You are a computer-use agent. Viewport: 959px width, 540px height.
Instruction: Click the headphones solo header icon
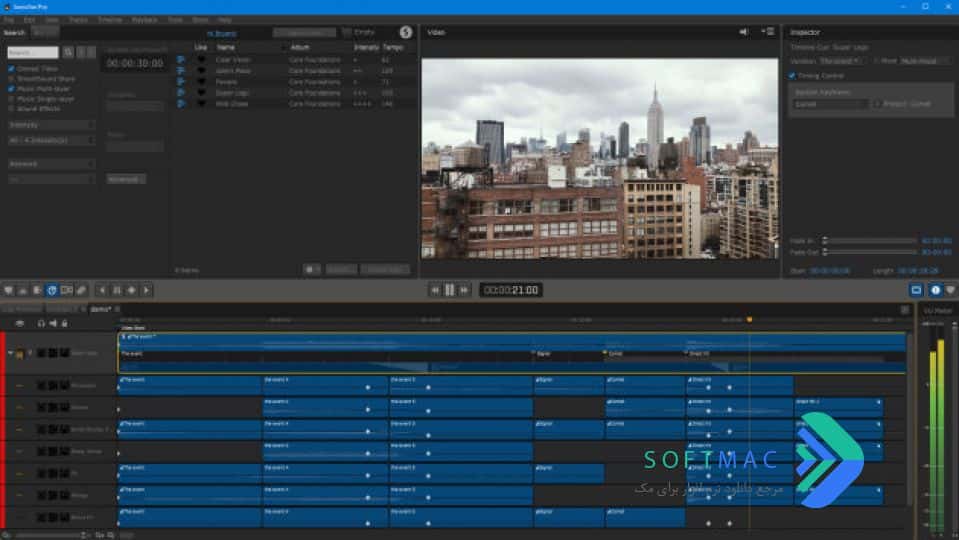pos(41,324)
